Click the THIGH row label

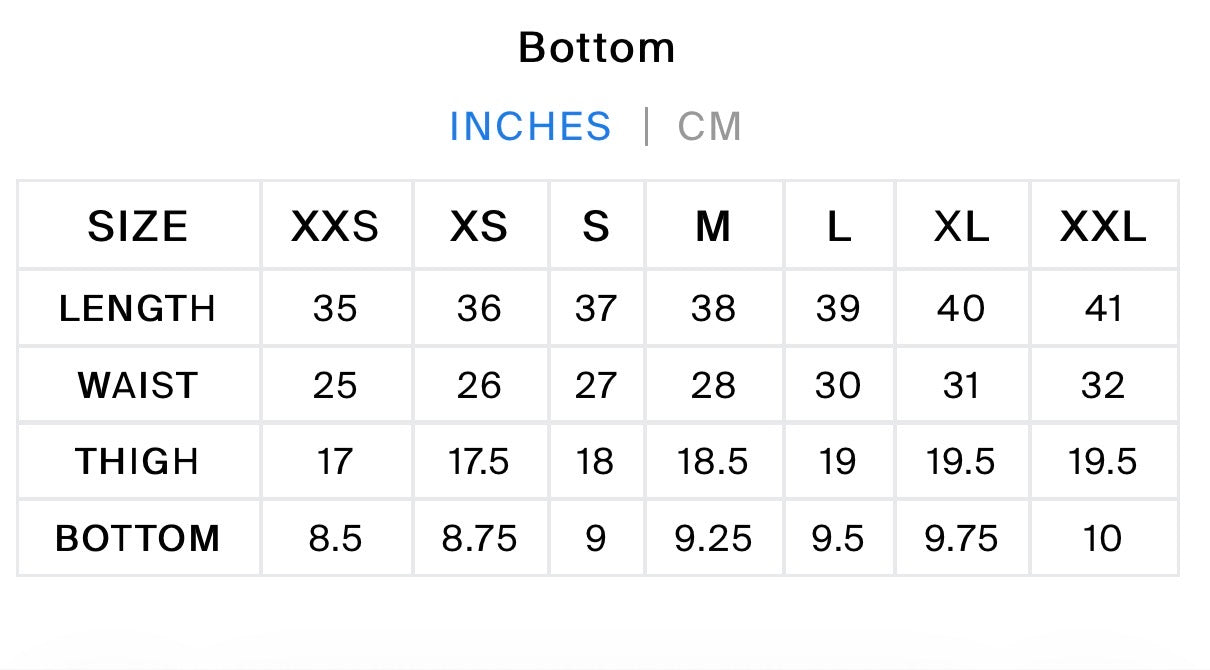pos(138,462)
